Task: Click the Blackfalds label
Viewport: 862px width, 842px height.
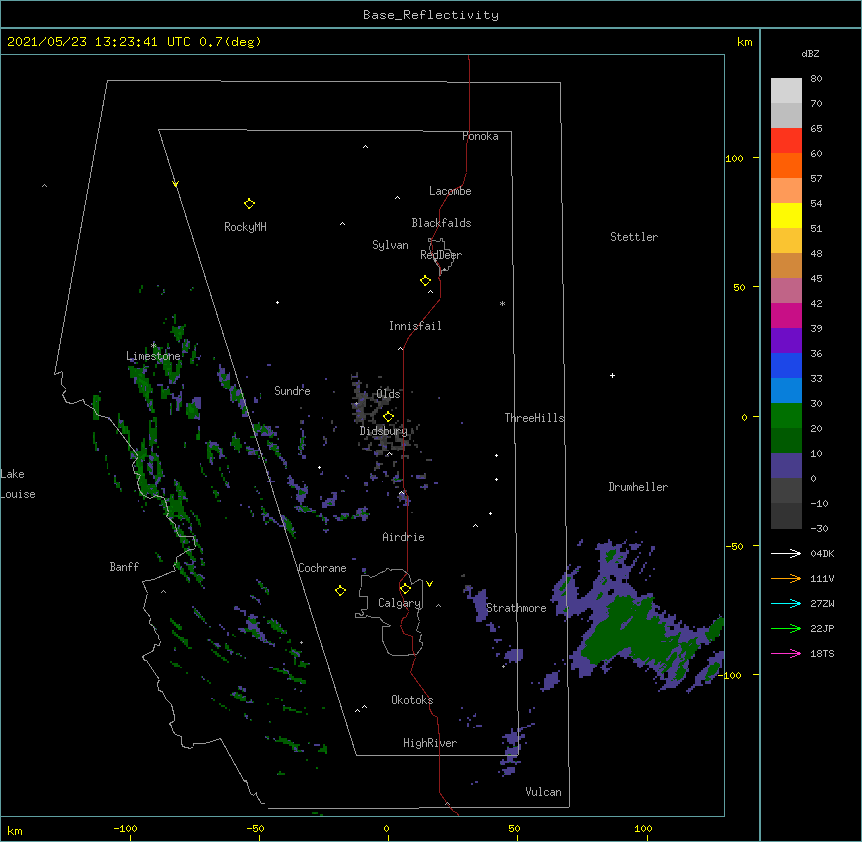Action: tap(441, 223)
